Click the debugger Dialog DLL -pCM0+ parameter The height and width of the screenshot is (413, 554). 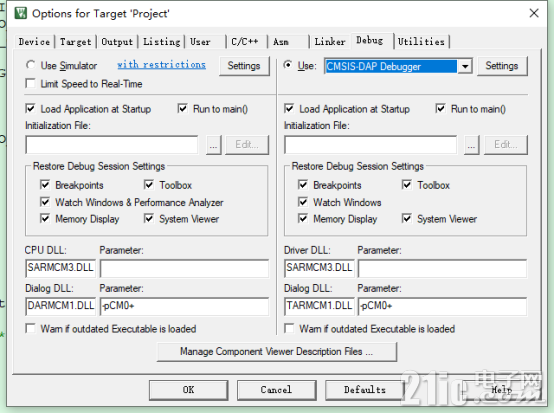click(442, 306)
